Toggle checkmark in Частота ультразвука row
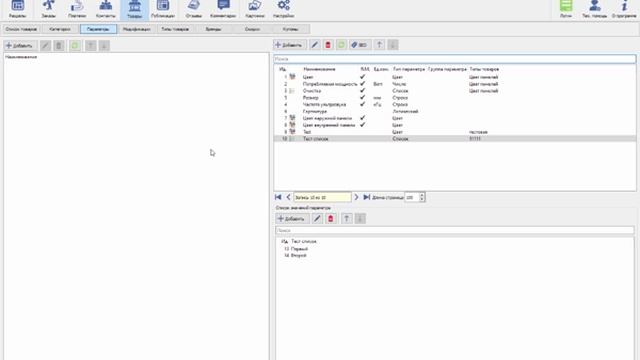Screen dimensions: 640x360 pyautogui.click(x=362, y=104)
